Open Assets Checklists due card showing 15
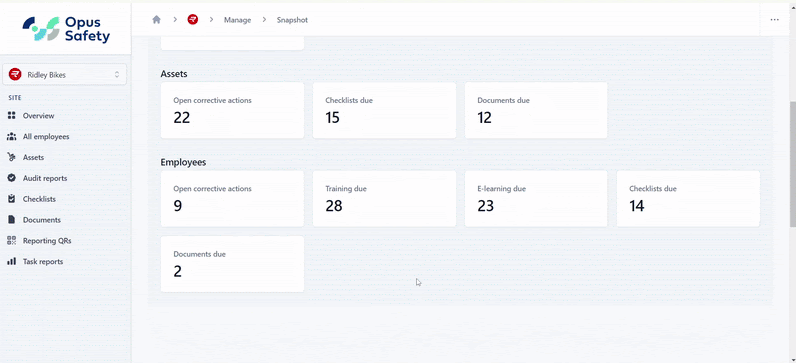The height and width of the screenshot is (363, 796). 384,110
